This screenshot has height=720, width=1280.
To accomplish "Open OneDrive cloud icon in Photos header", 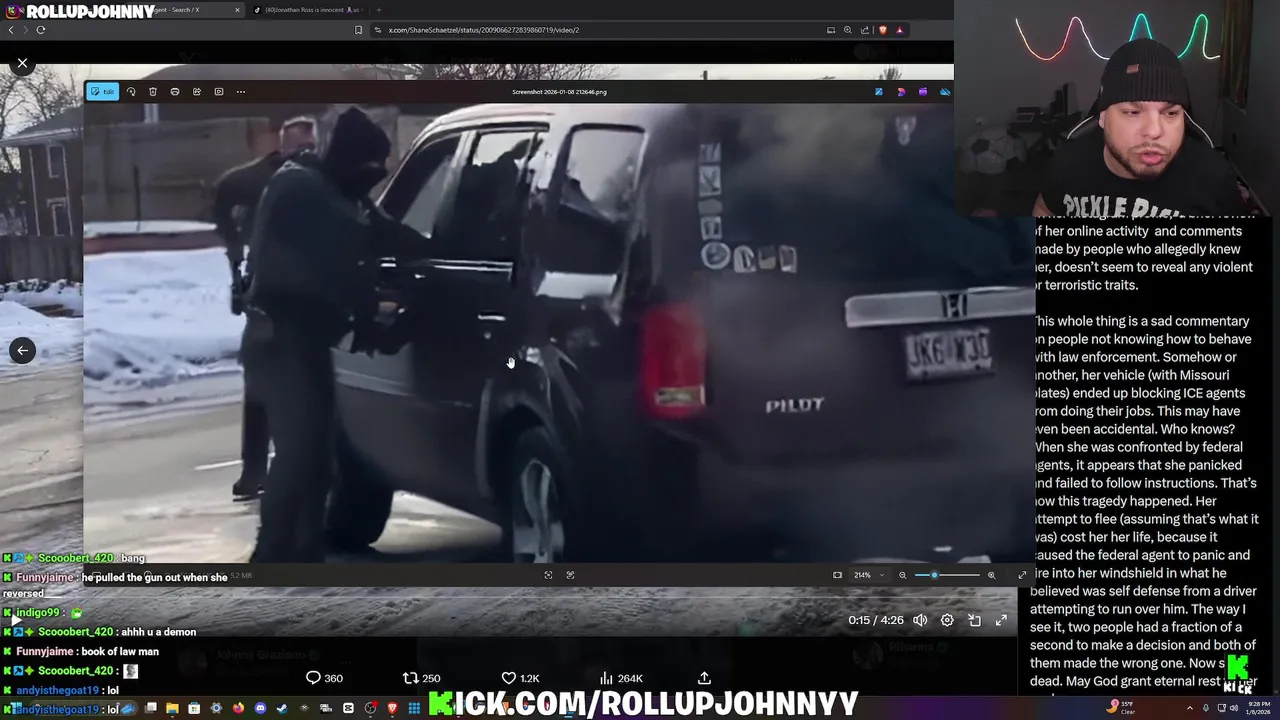I will (945, 92).
